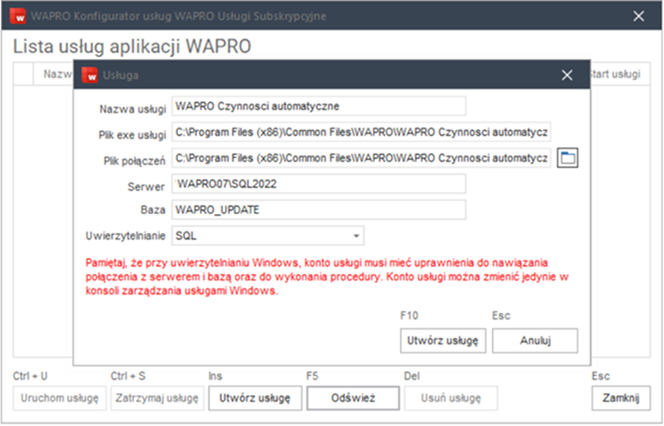Close the window using Zamknij button
Viewport: 664px width, 426px height.
620,398
